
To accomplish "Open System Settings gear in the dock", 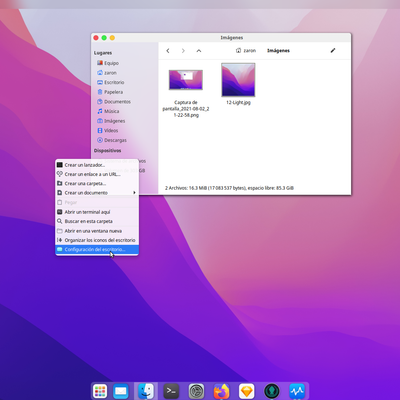I will tap(197, 391).
